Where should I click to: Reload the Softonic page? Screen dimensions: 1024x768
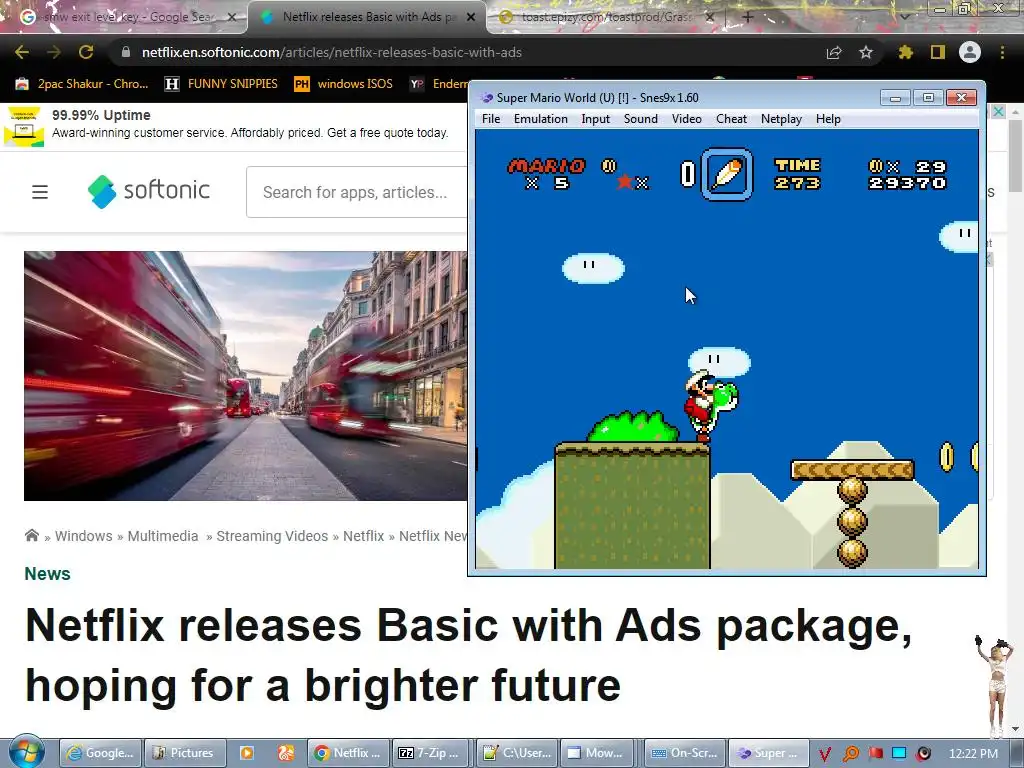pos(86,52)
